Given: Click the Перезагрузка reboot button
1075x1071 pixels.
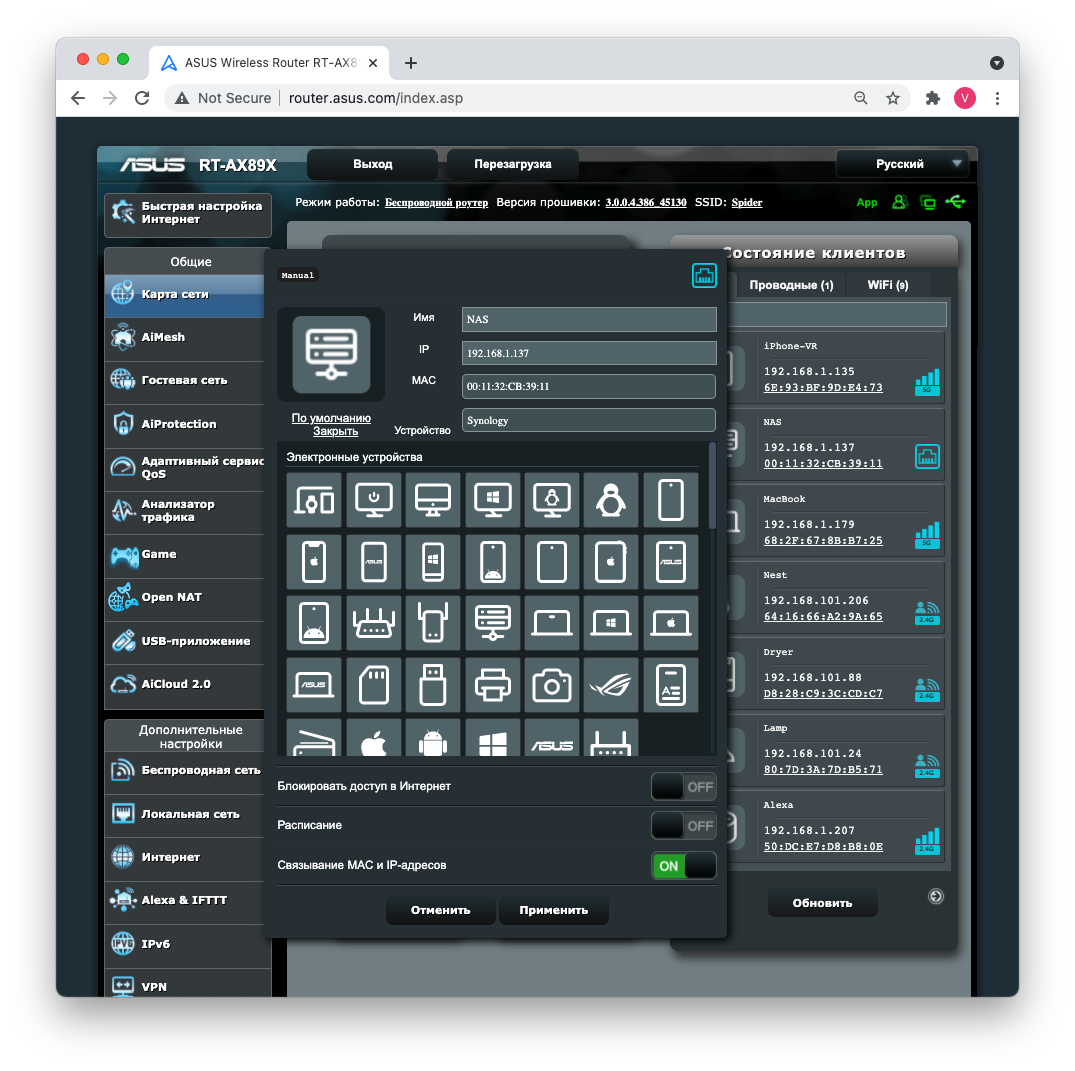Looking at the screenshot, I should [x=513, y=164].
